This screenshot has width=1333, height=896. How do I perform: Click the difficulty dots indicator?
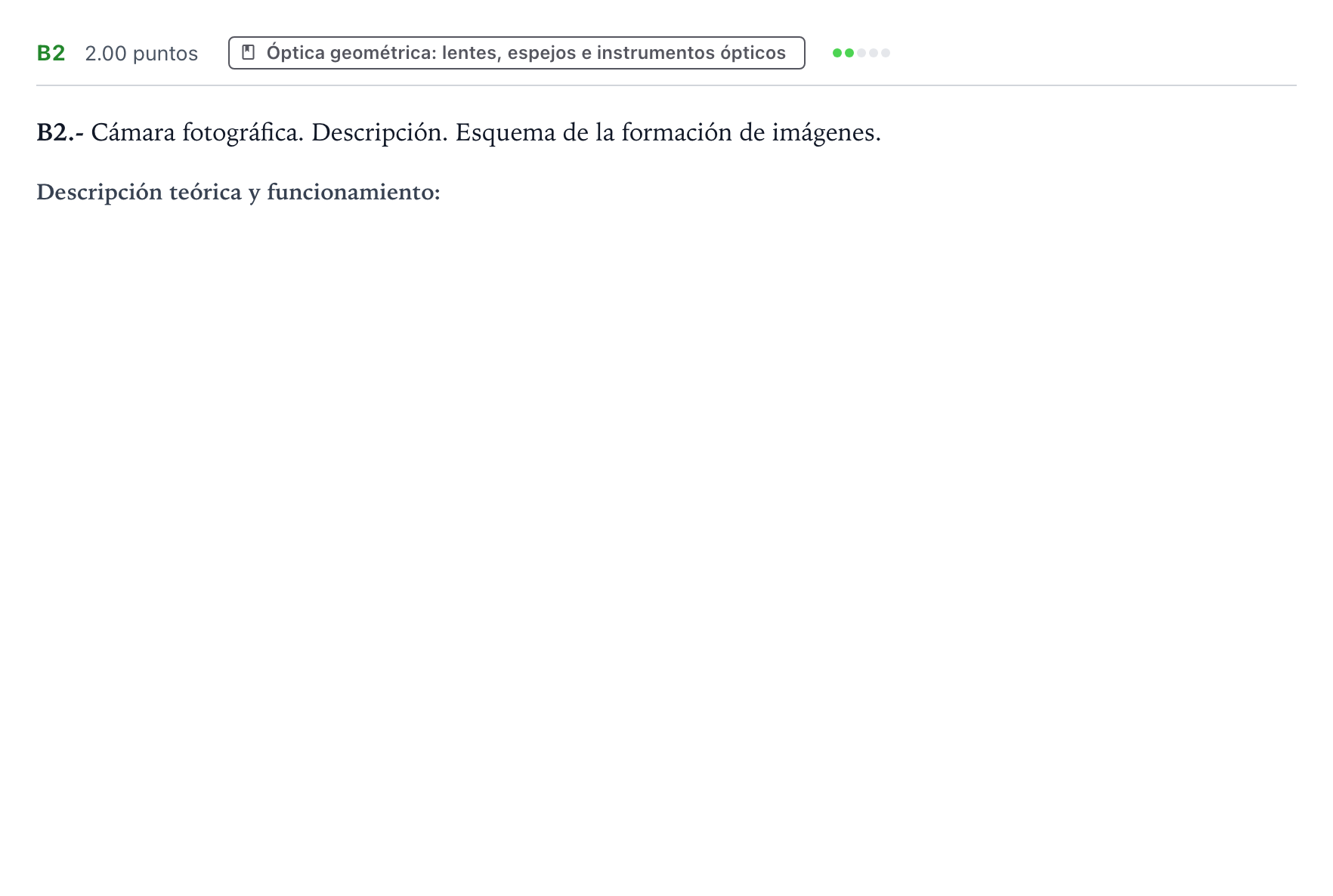[861, 53]
